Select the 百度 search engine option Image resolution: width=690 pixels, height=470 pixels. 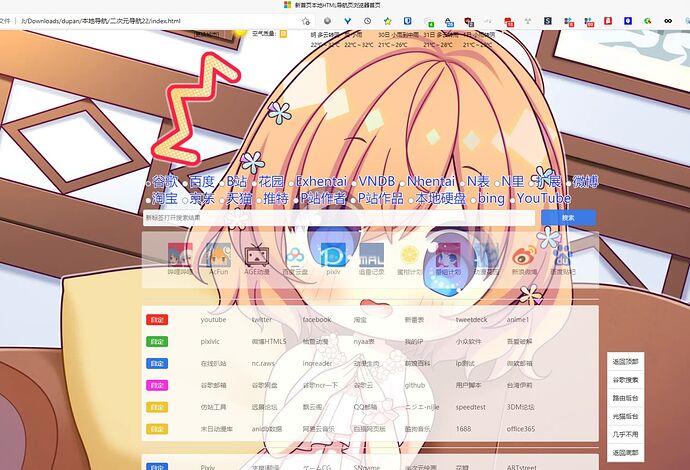202,181
